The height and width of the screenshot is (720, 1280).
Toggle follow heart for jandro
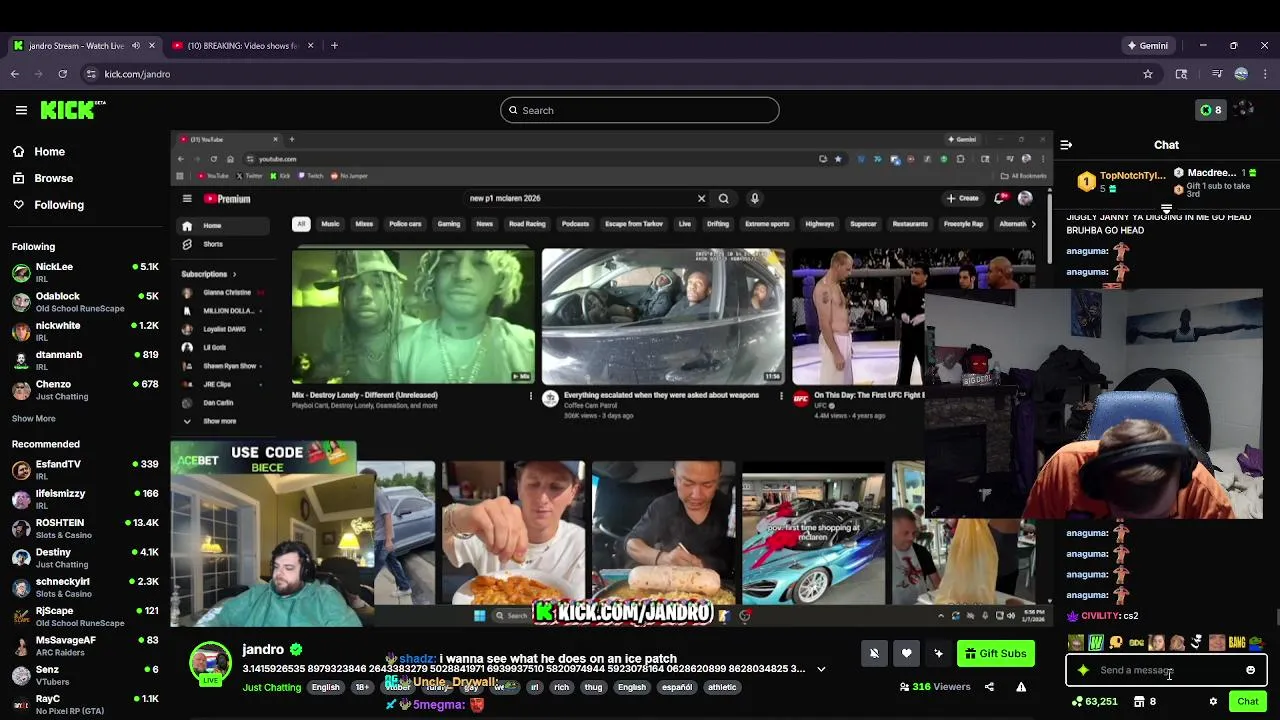pos(906,654)
